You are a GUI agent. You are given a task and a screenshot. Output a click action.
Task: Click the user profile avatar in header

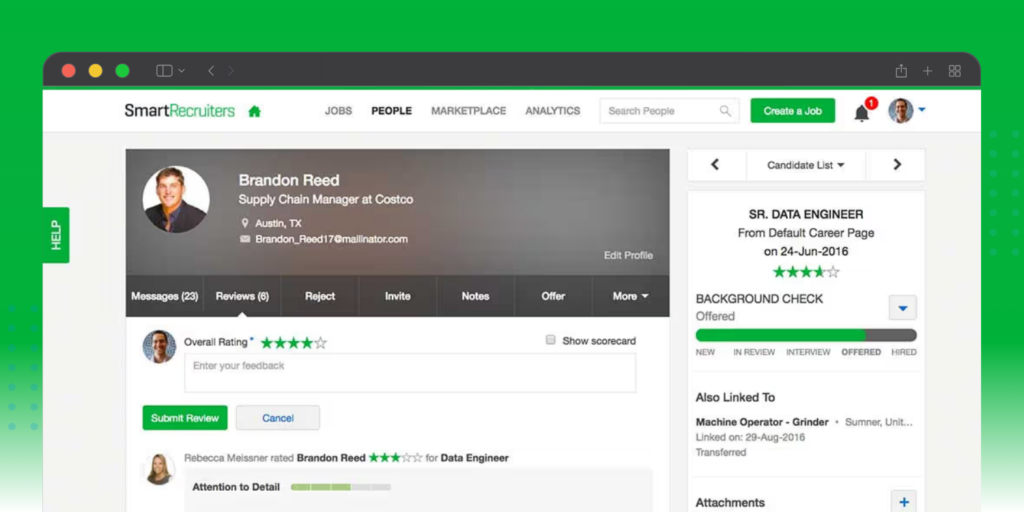pyautogui.click(x=901, y=111)
